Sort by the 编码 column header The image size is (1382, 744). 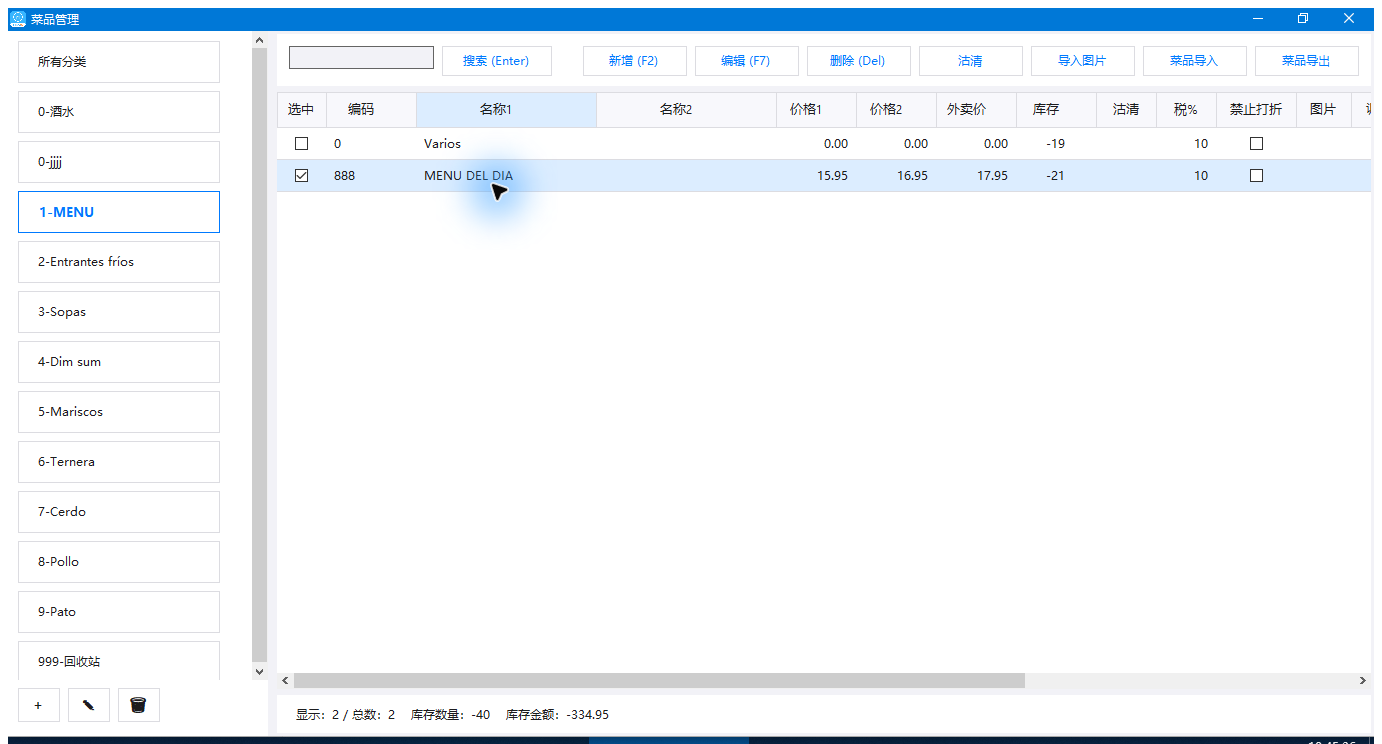pos(371,110)
